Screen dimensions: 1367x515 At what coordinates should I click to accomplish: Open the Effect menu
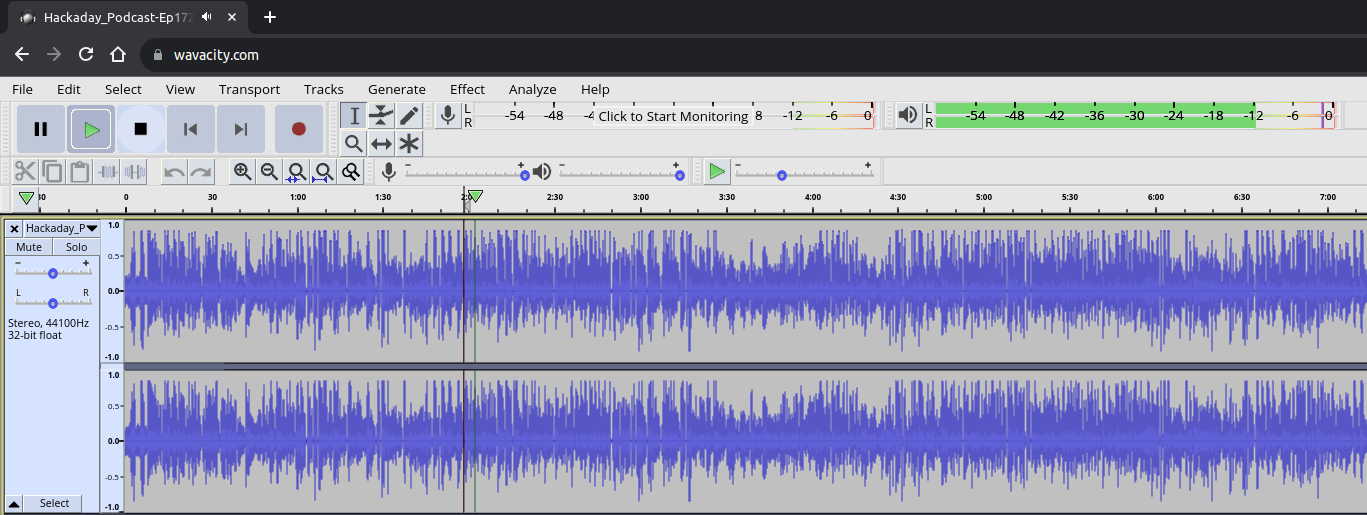click(467, 89)
